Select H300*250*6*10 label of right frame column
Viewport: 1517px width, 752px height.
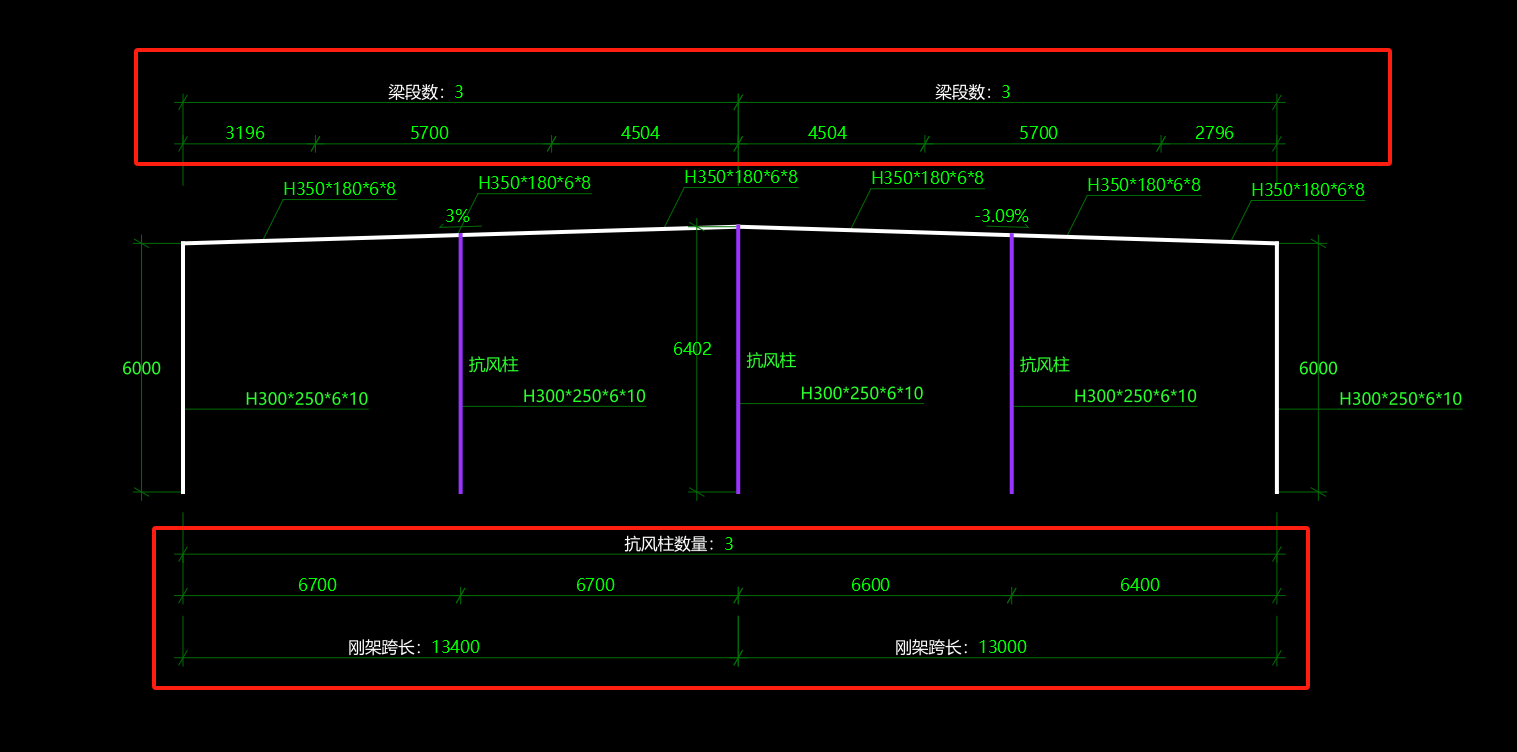[x=1400, y=399]
